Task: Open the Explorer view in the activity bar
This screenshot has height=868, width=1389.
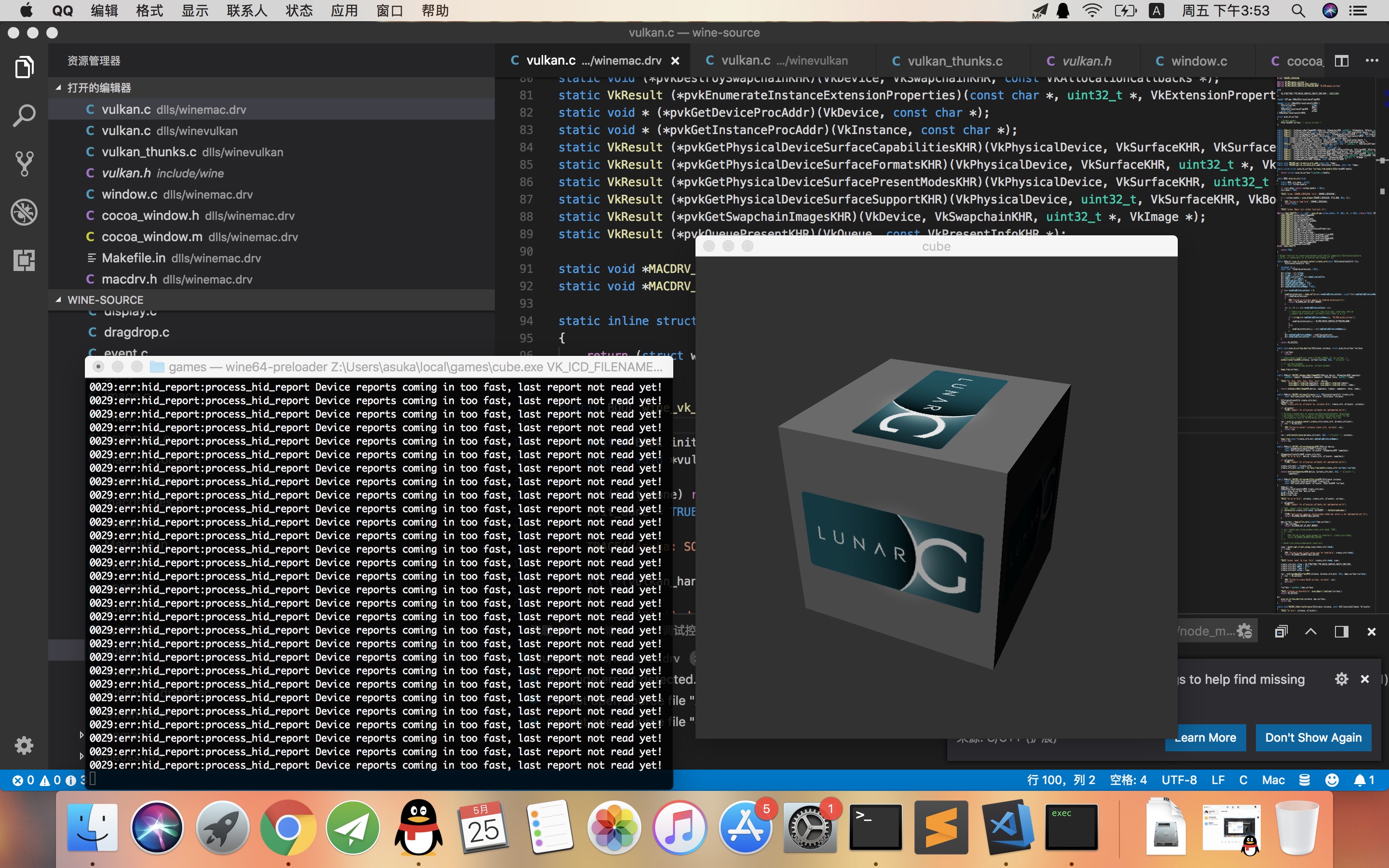Action: pyautogui.click(x=24, y=67)
